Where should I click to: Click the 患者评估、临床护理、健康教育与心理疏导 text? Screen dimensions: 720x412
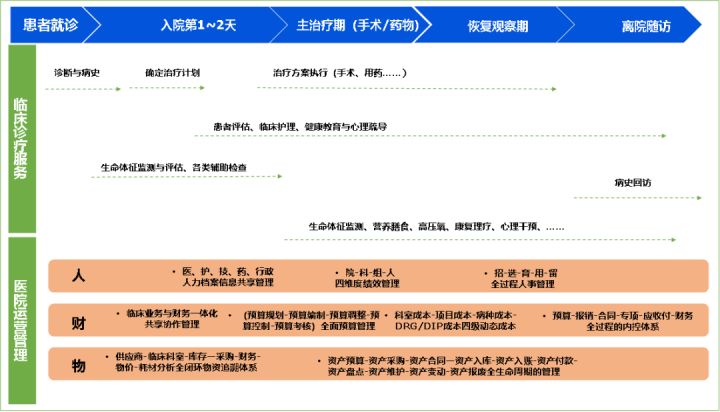(300, 126)
